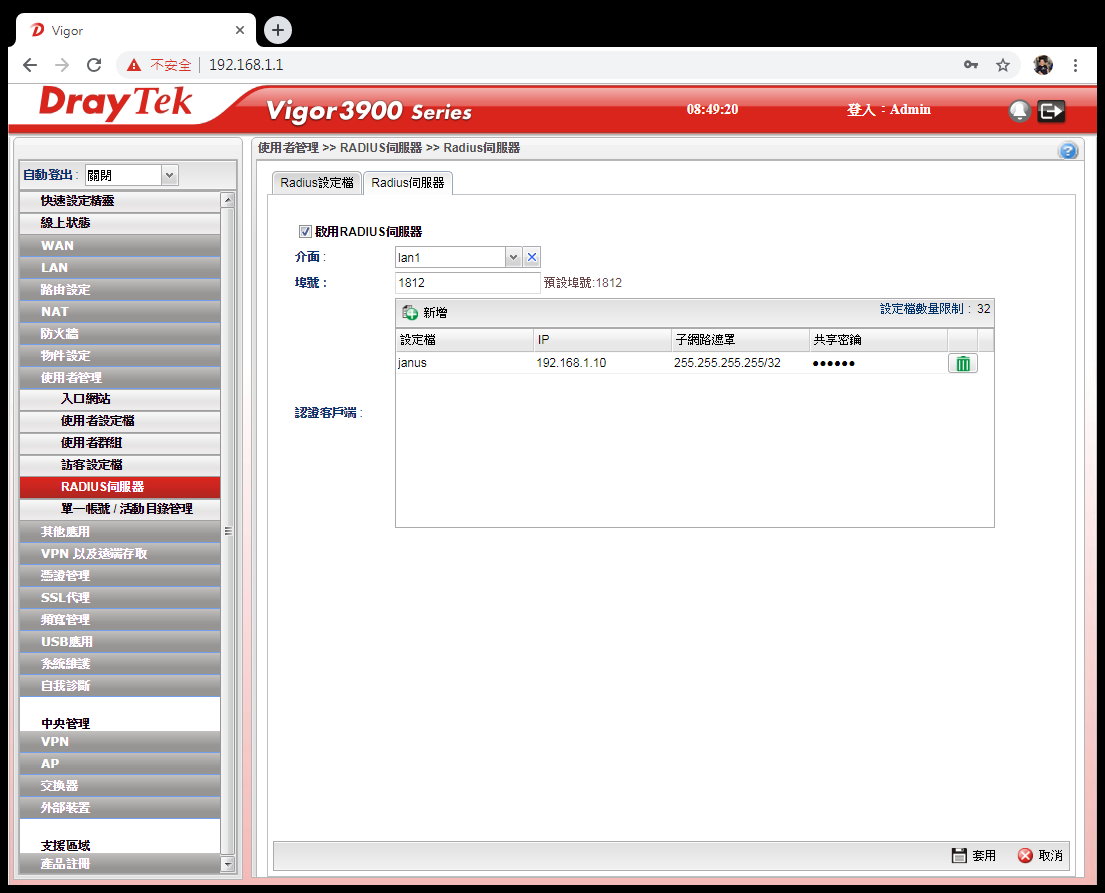This screenshot has height=893, width=1105.
Task: Open the blue help question mark icon
Action: (x=1067, y=151)
